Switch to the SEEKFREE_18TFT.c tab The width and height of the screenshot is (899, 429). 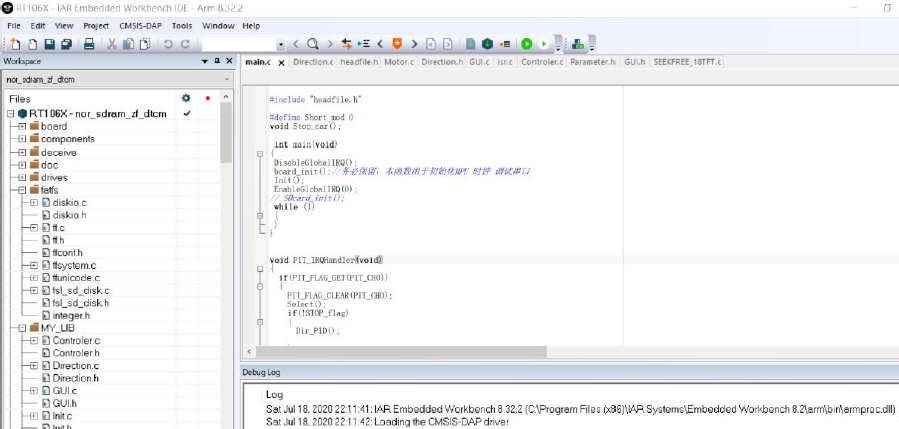click(687, 62)
